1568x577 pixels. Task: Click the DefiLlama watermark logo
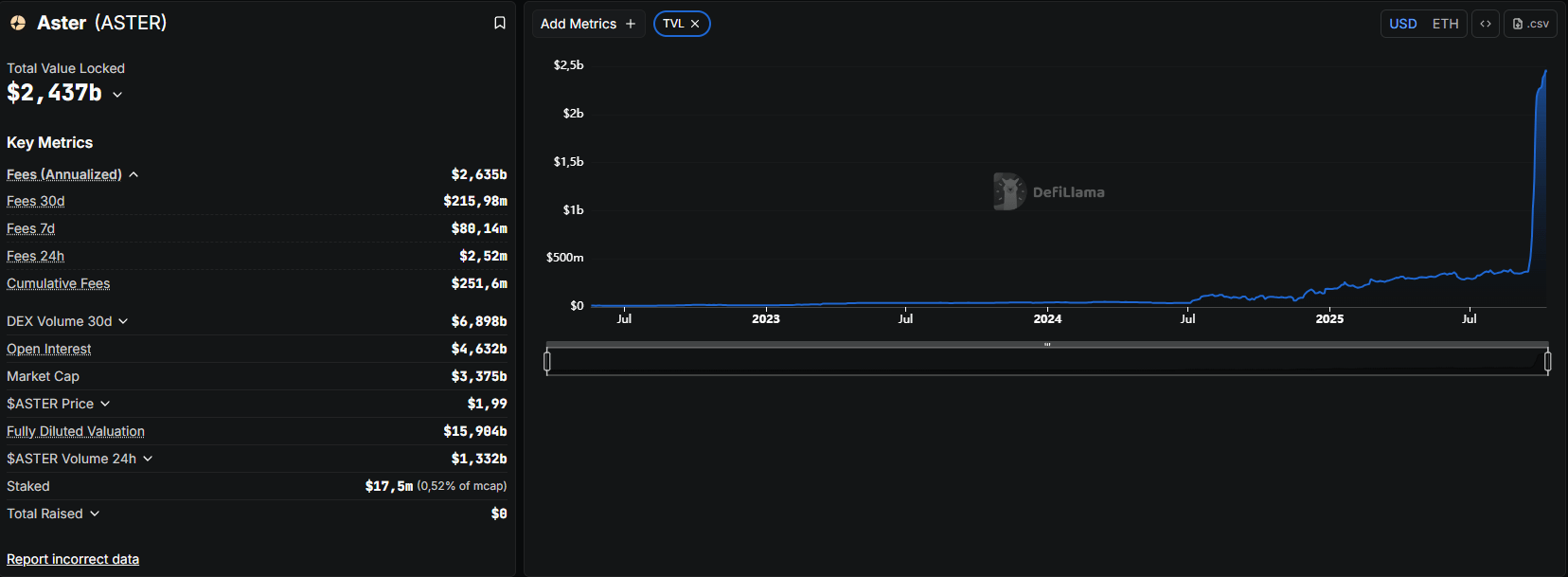click(1009, 191)
